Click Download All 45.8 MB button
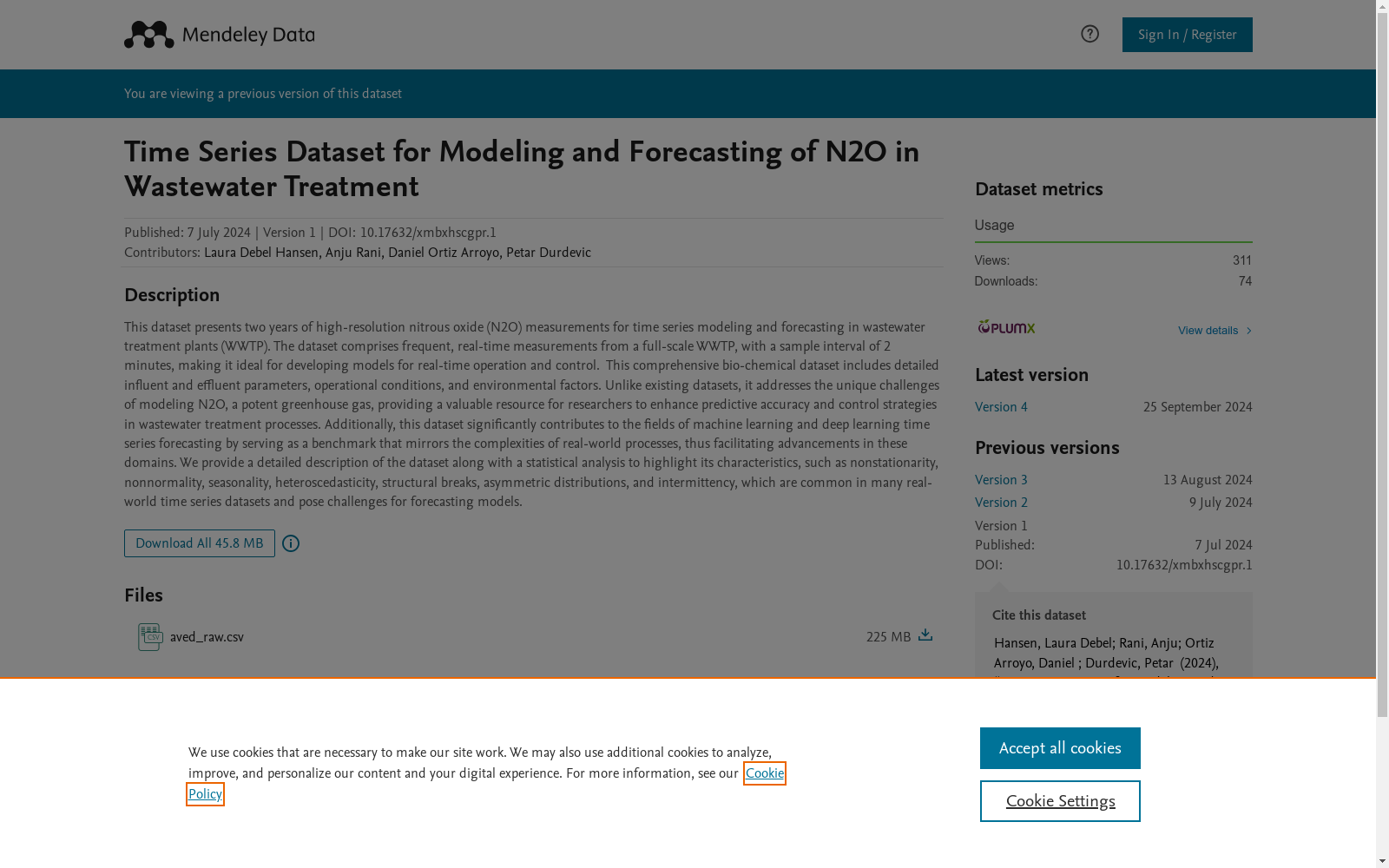 point(200,543)
